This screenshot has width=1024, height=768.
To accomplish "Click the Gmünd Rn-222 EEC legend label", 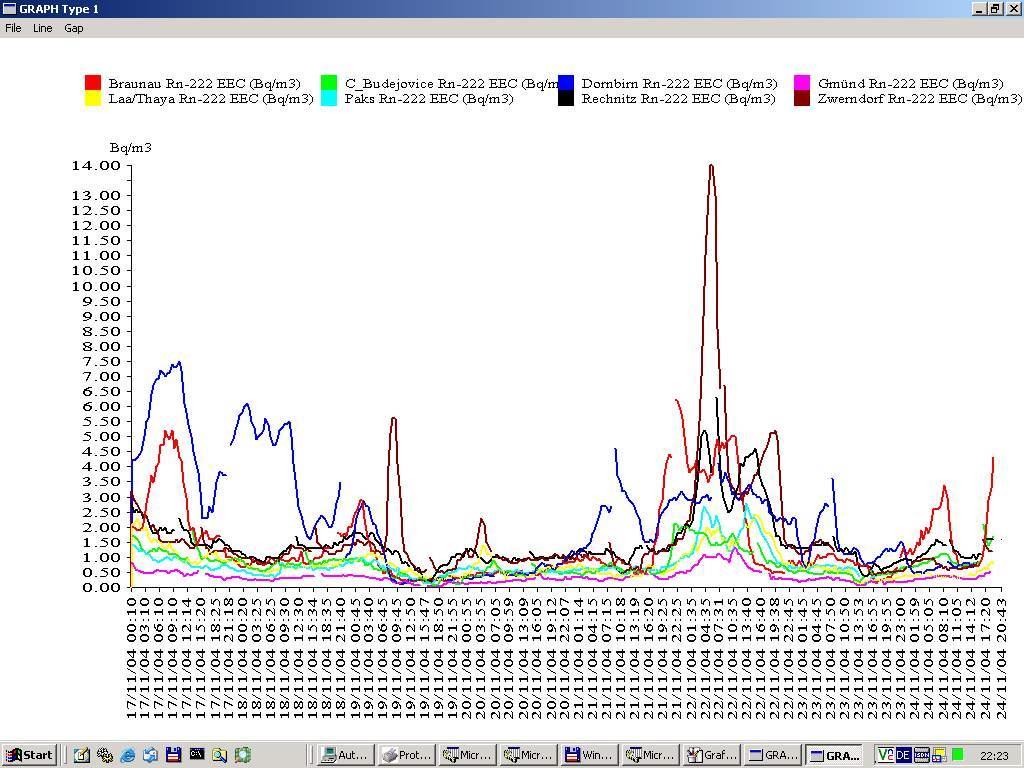I will pyautogui.click(x=910, y=84).
